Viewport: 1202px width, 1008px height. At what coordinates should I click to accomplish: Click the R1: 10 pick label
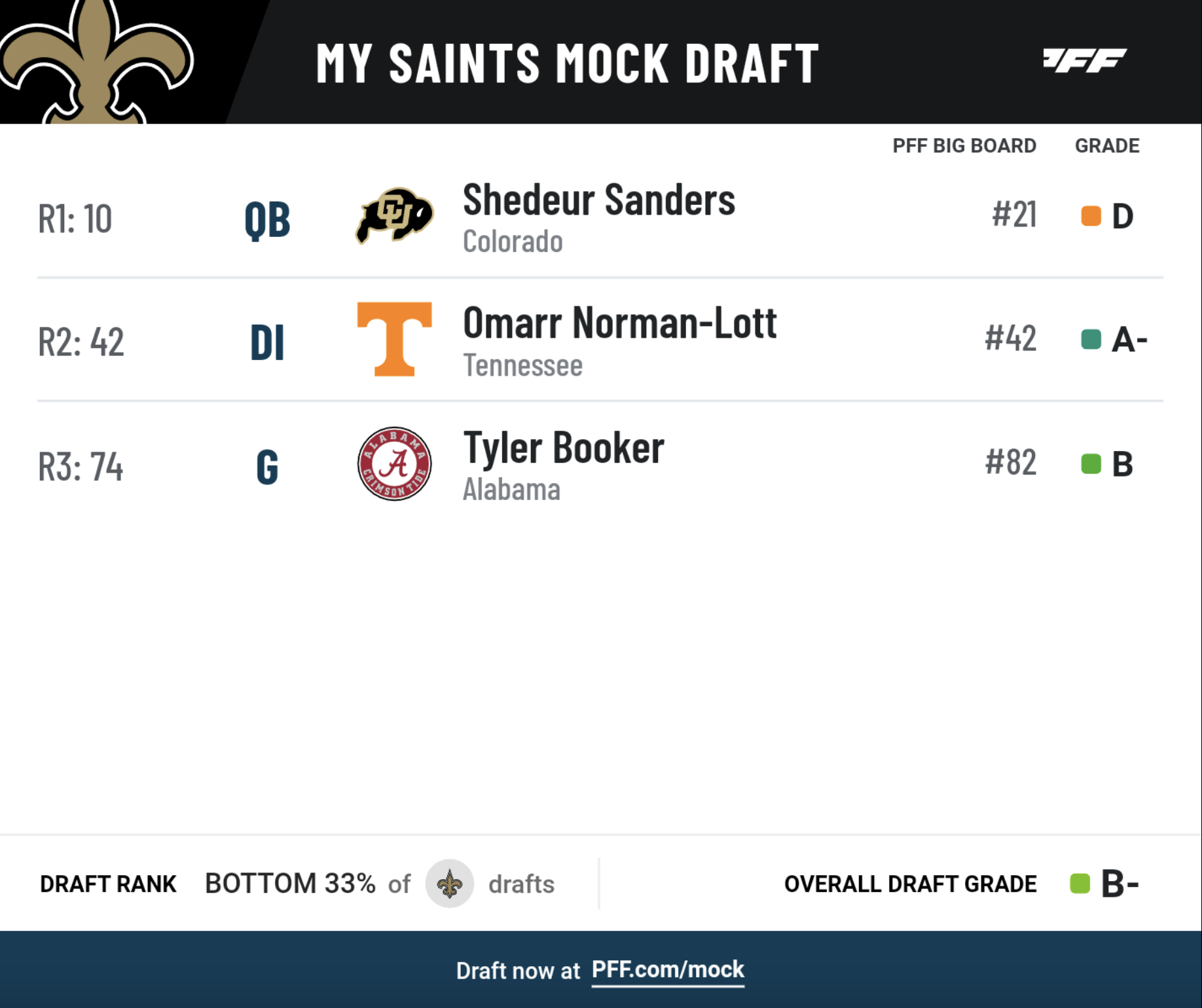[x=75, y=219]
